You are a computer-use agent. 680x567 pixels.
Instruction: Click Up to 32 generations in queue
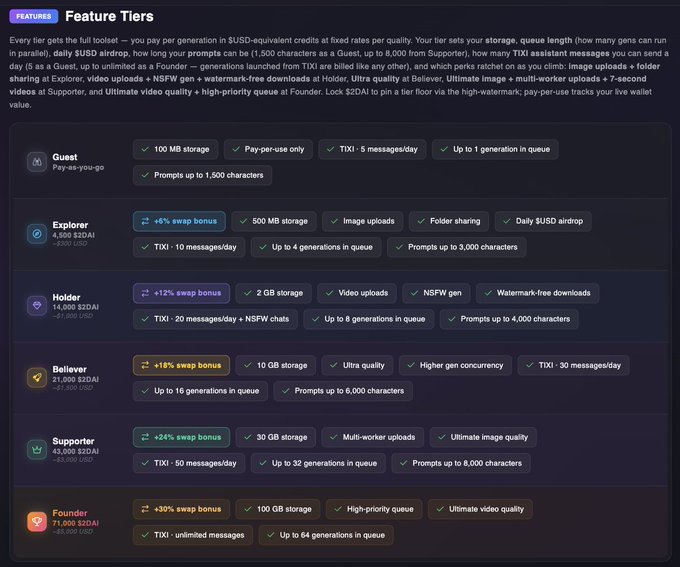318,463
